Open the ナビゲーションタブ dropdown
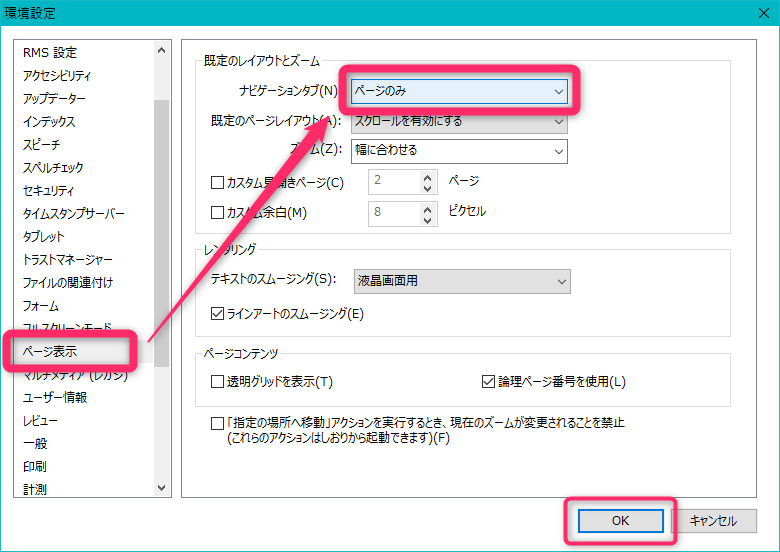Viewport: 780px width, 552px height. coord(459,91)
